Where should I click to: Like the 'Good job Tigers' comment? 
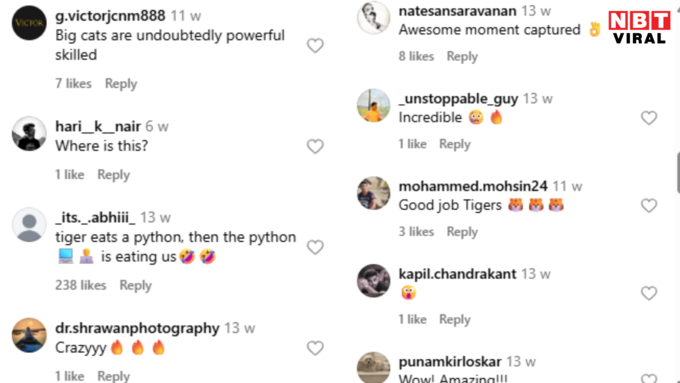click(649, 205)
